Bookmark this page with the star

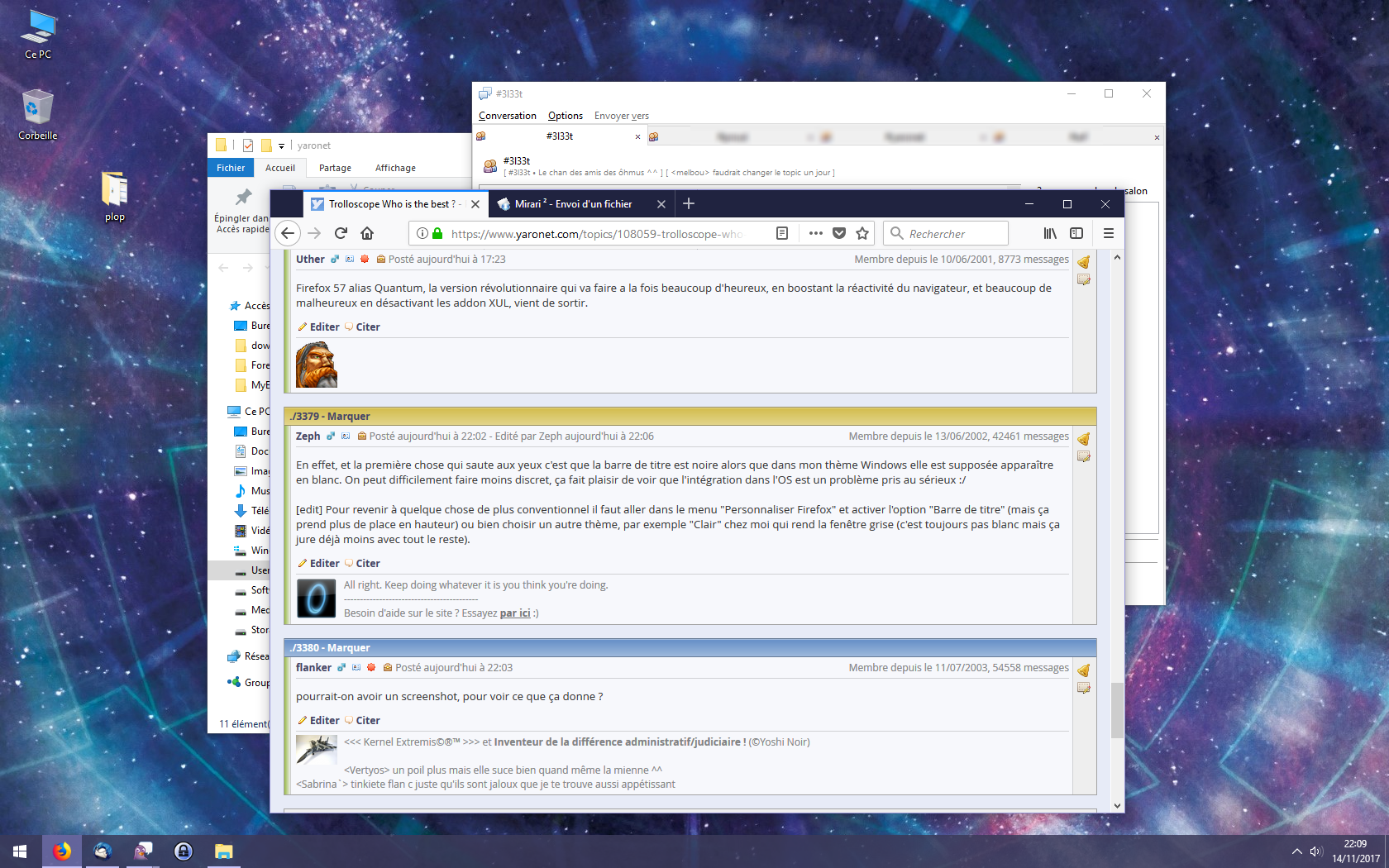(x=862, y=233)
